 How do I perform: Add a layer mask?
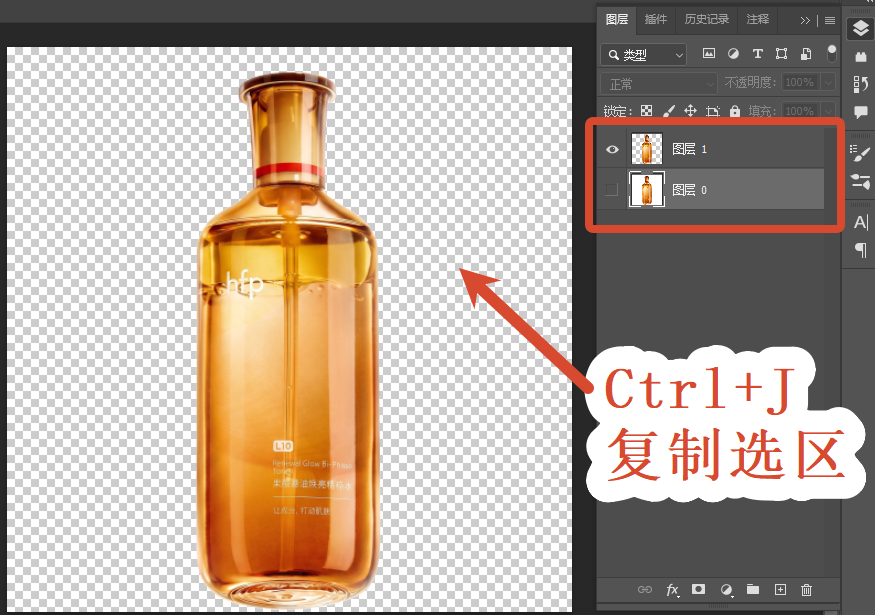(x=698, y=589)
